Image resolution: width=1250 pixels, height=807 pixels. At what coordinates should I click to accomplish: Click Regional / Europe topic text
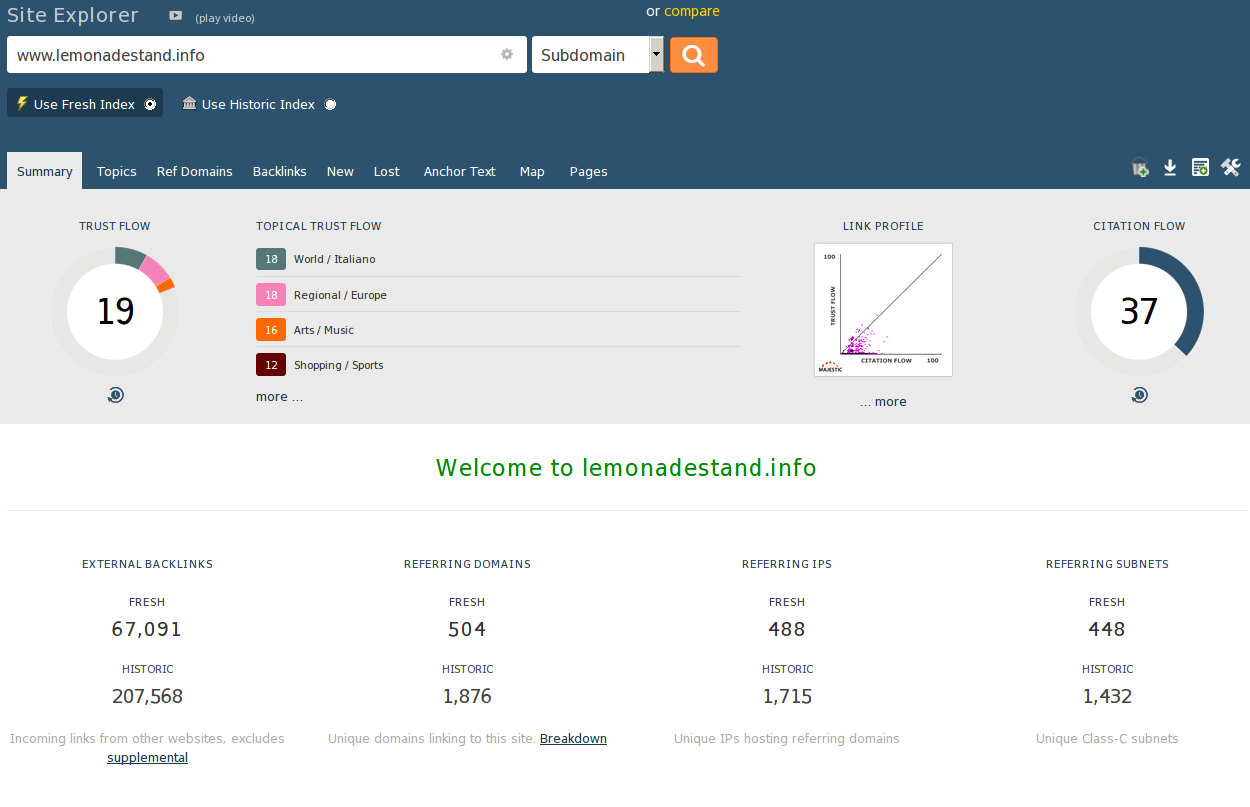340,295
